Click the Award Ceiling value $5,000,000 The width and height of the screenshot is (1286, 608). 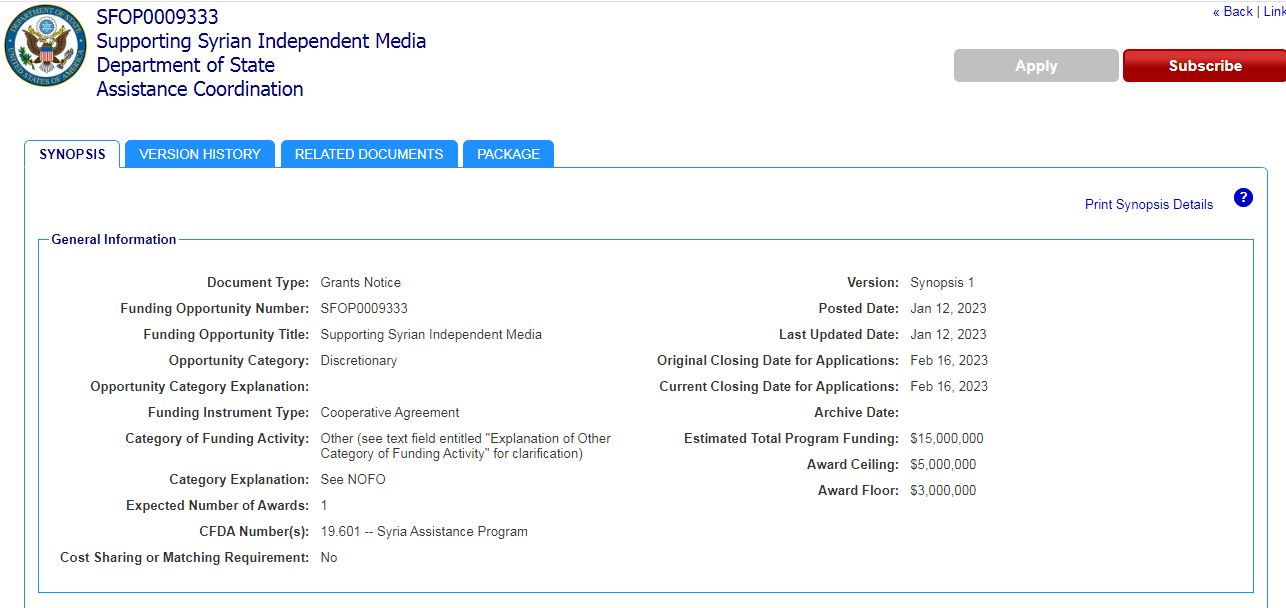tap(943, 465)
